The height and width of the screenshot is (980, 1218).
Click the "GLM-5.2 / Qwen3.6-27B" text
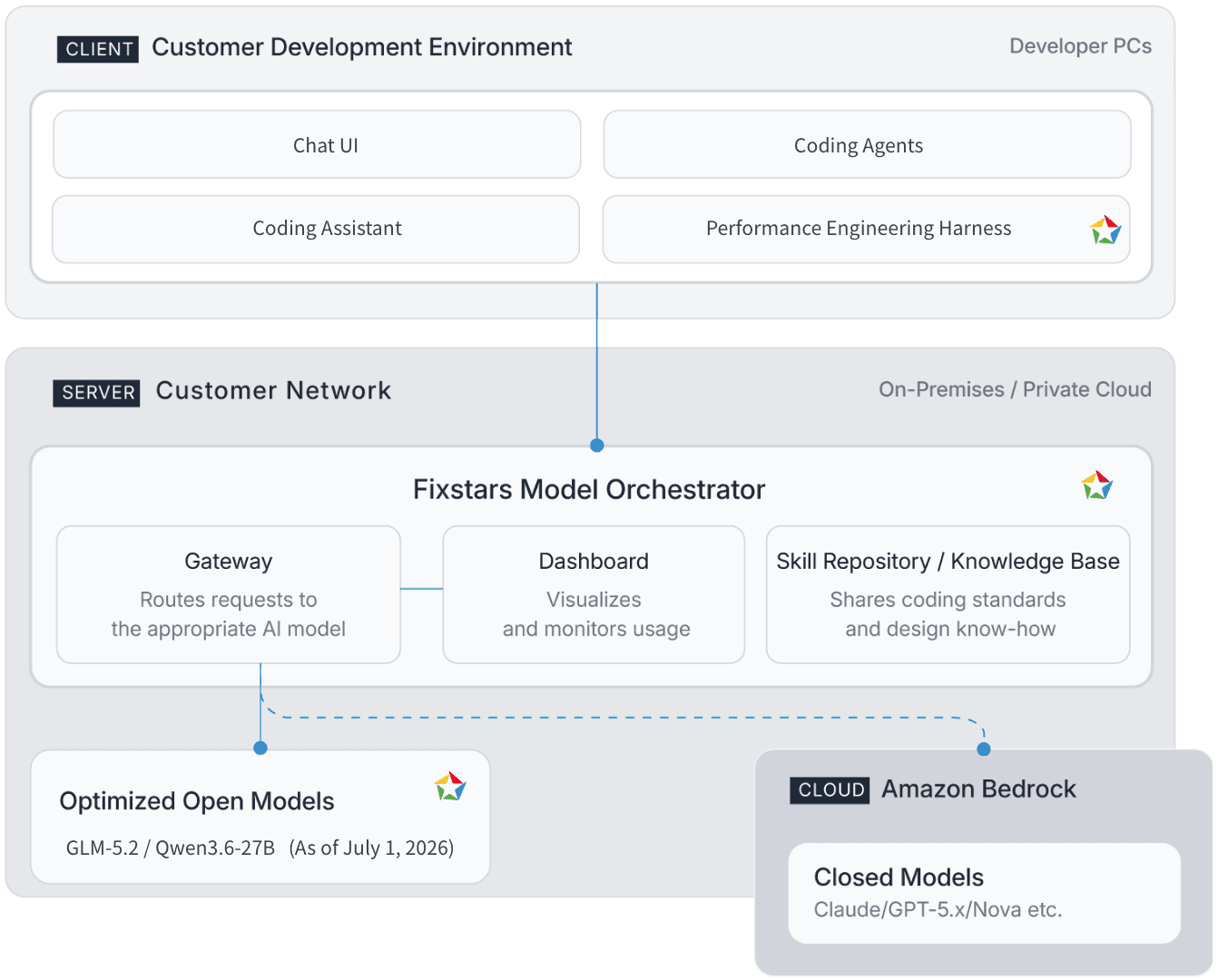[171, 848]
